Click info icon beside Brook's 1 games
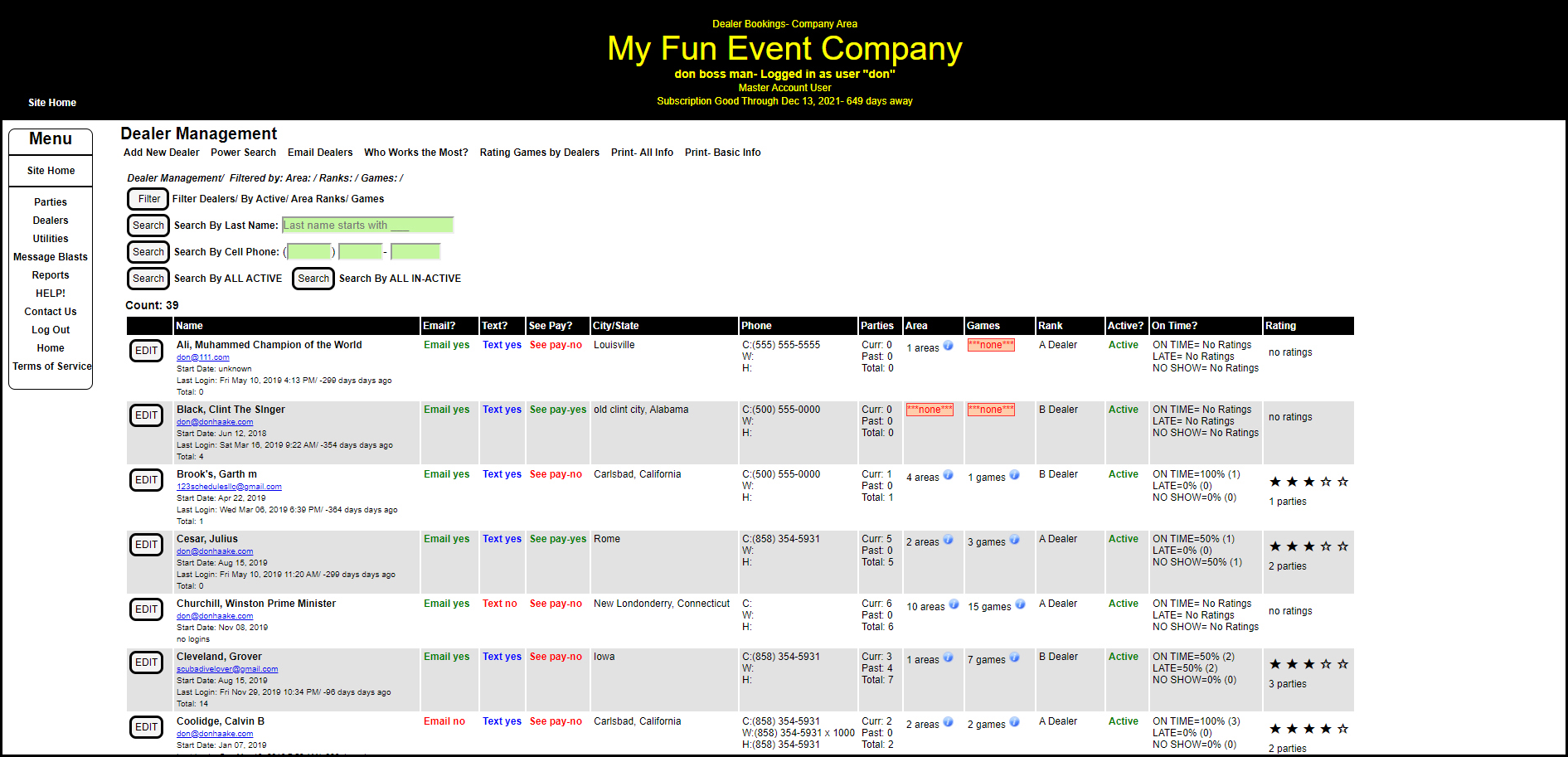This screenshot has width=1568, height=757. pyautogui.click(x=1014, y=475)
